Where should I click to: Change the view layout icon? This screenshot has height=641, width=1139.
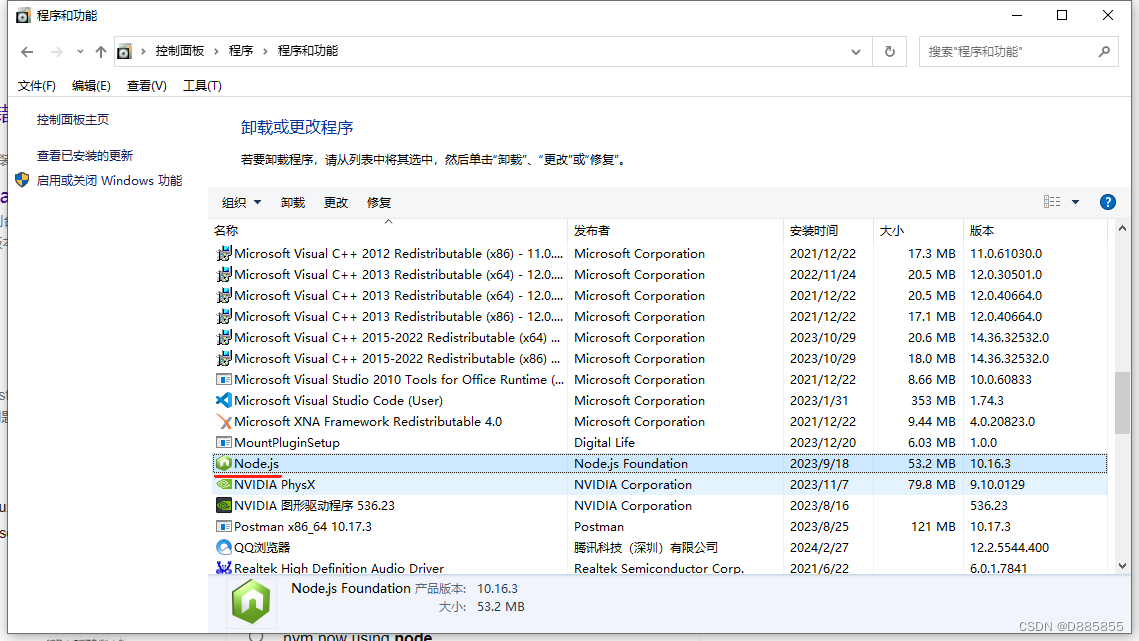tap(1051, 202)
